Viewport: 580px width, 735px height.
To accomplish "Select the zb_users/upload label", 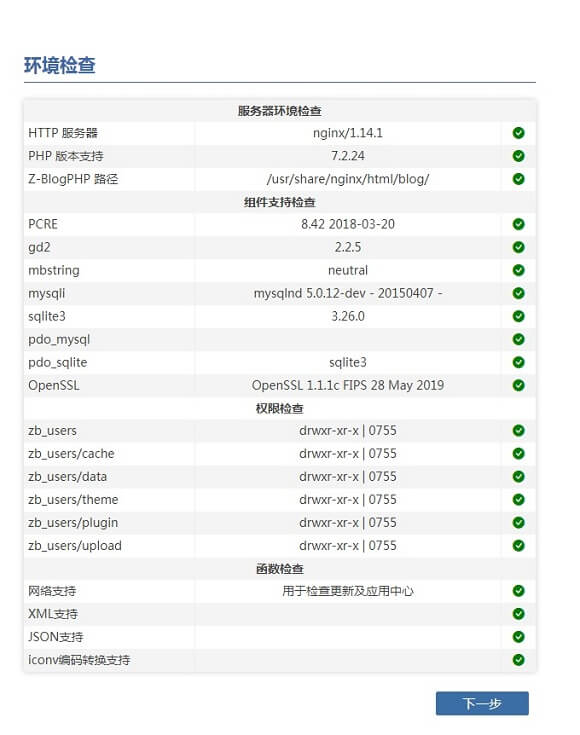I will (x=75, y=546).
